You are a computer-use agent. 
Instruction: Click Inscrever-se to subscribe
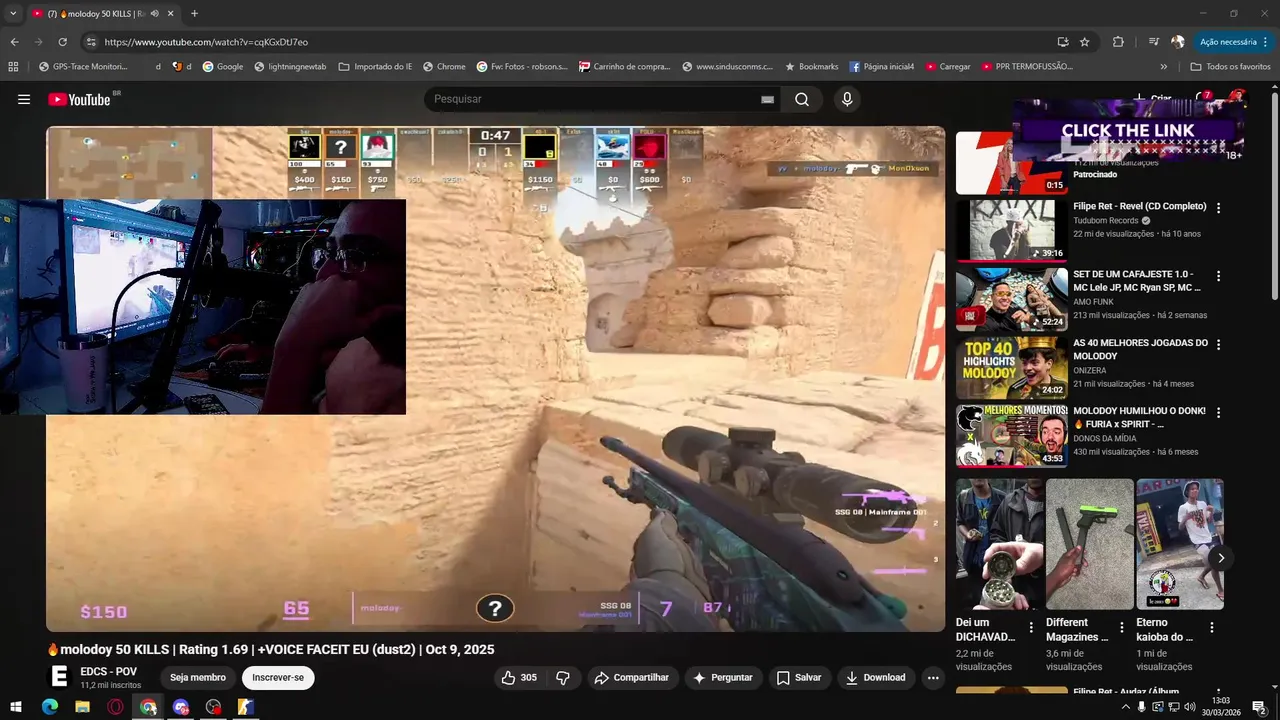coord(278,677)
